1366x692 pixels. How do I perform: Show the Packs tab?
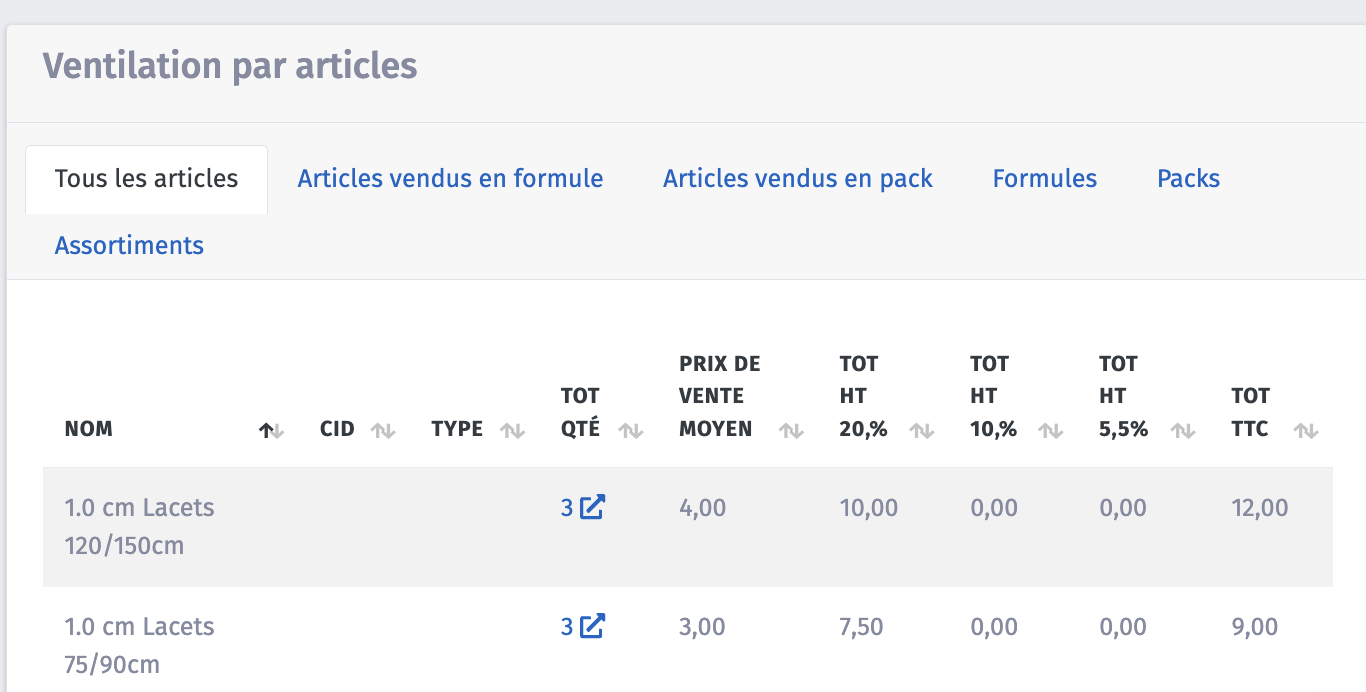1188,179
